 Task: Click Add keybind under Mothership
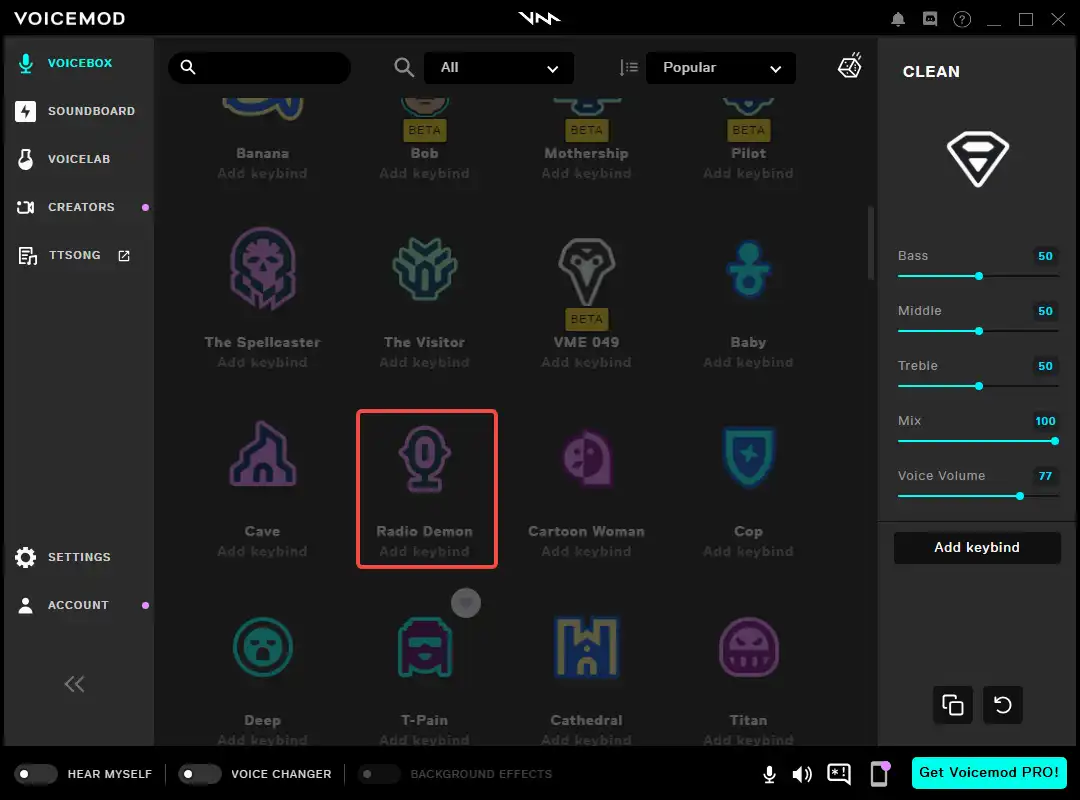[x=587, y=174]
